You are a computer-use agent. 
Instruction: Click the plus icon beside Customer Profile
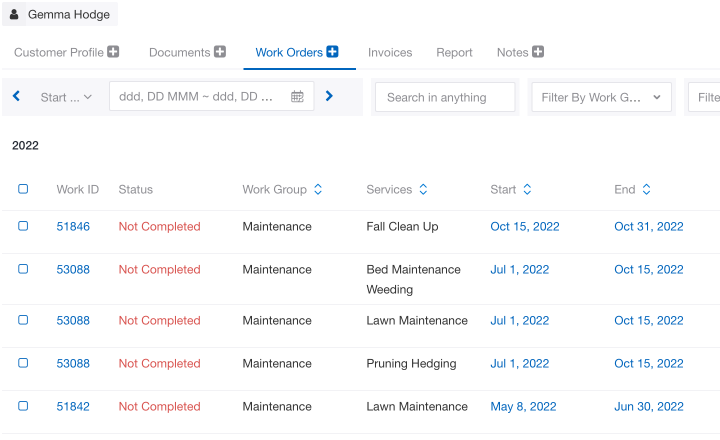(x=113, y=52)
